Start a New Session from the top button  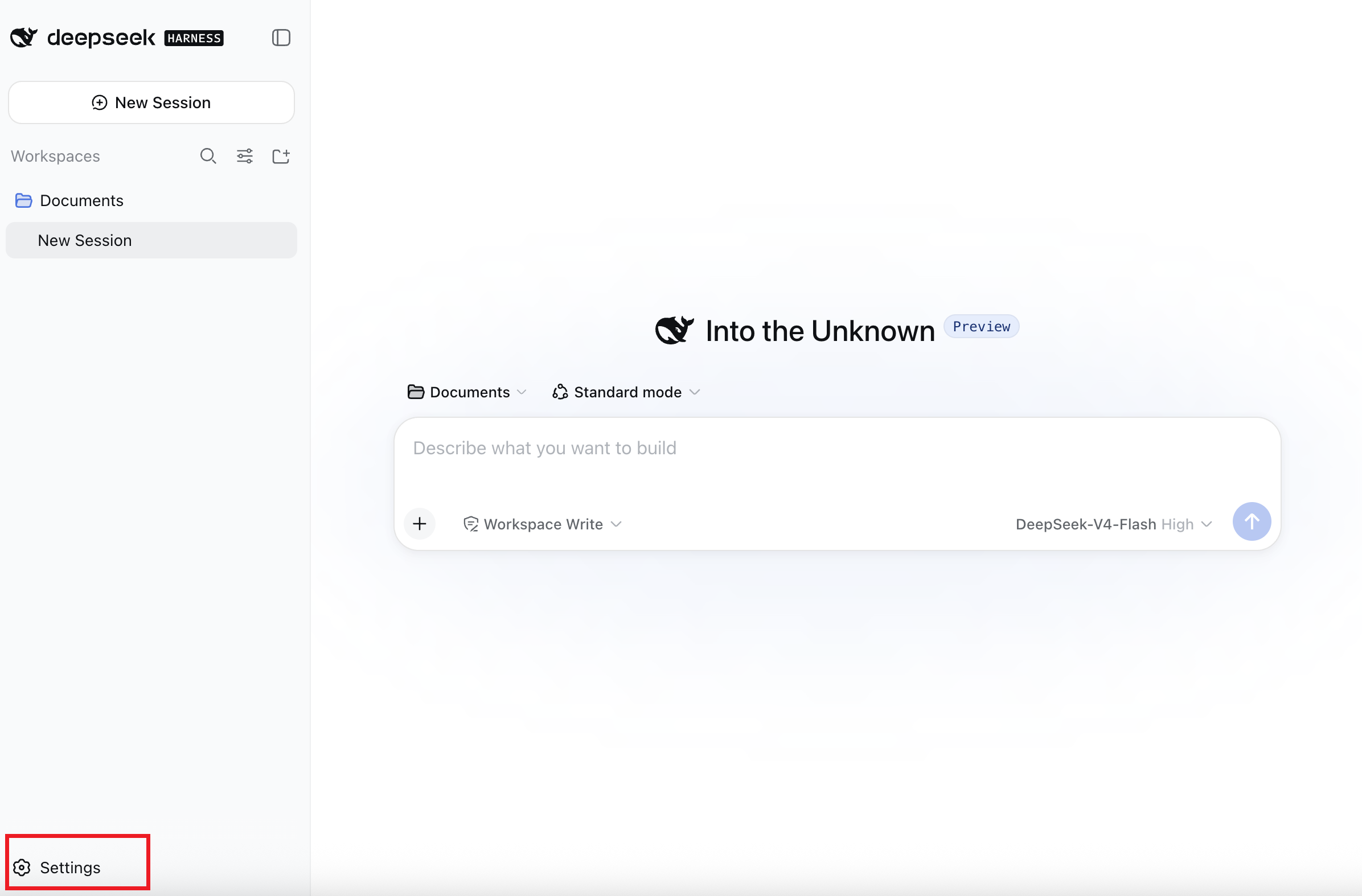151,102
